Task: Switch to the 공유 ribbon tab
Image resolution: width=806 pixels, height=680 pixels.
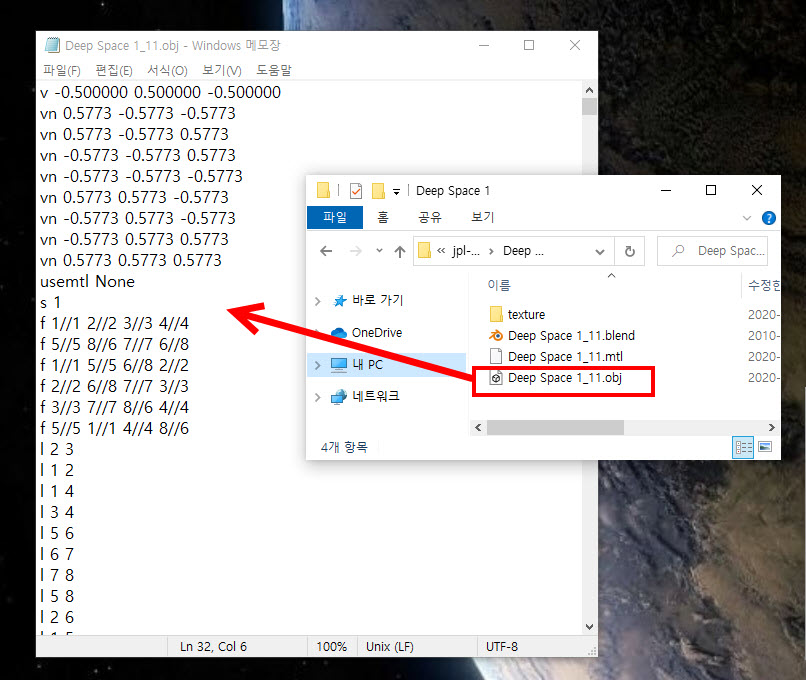Action: [430, 217]
